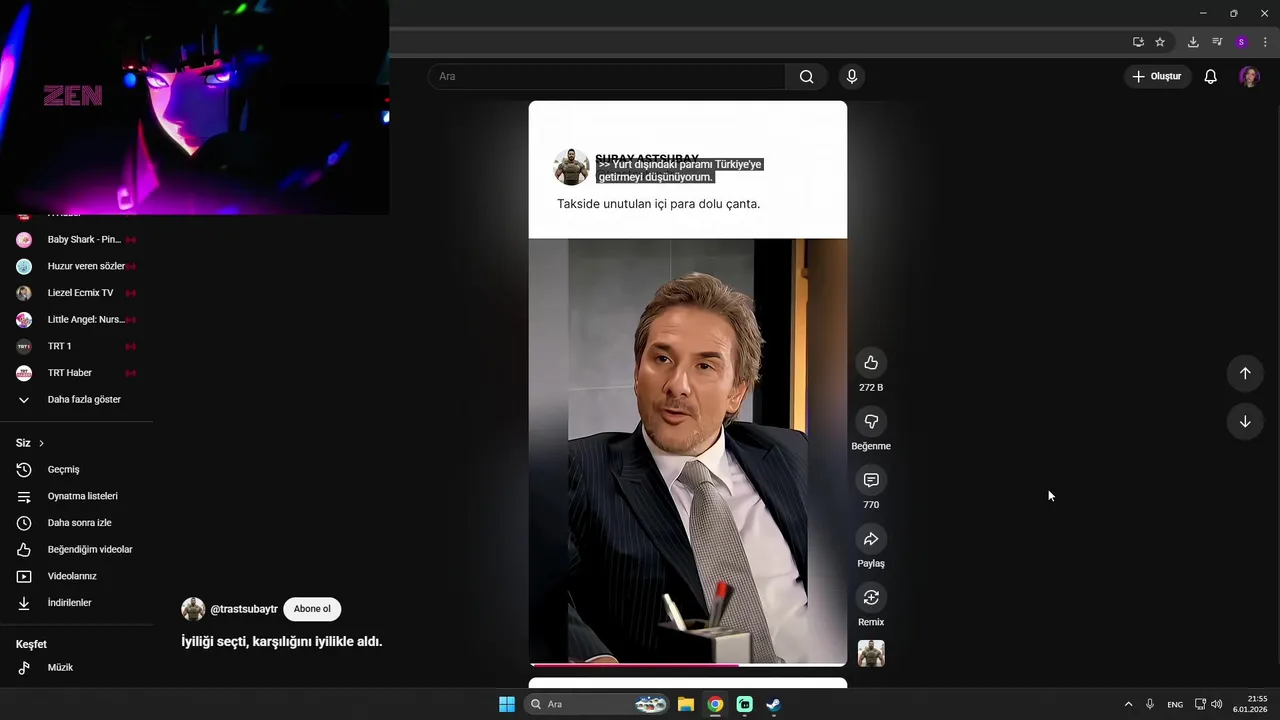Open Chrome media controls icon
The height and width of the screenshot is (720, 1280).
[1217, 42]
